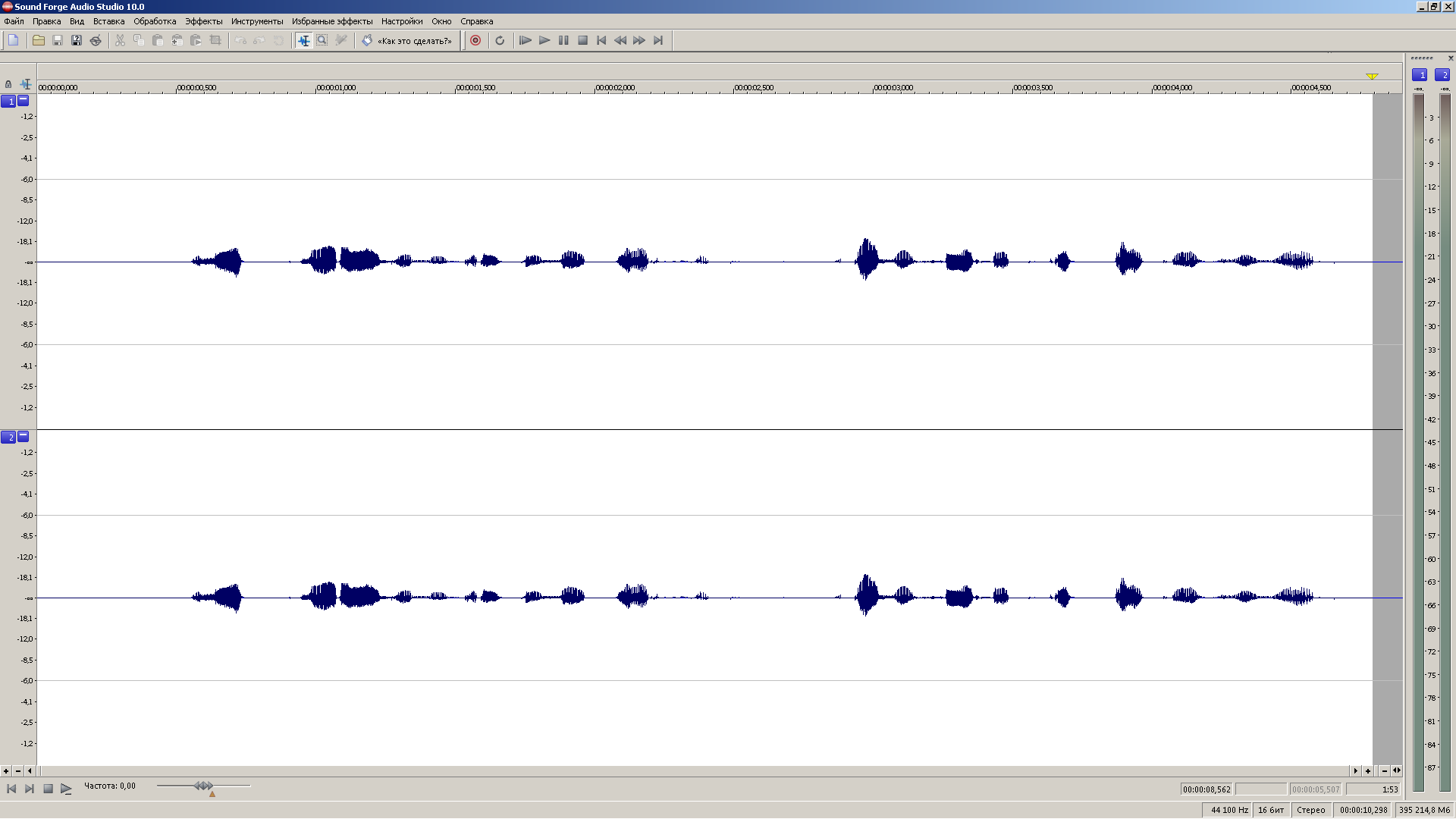Image resolution: width=1456 pixels, height=819 pixels.
Task: Click the Repeat icon after Redo
Action: [278, 40]
